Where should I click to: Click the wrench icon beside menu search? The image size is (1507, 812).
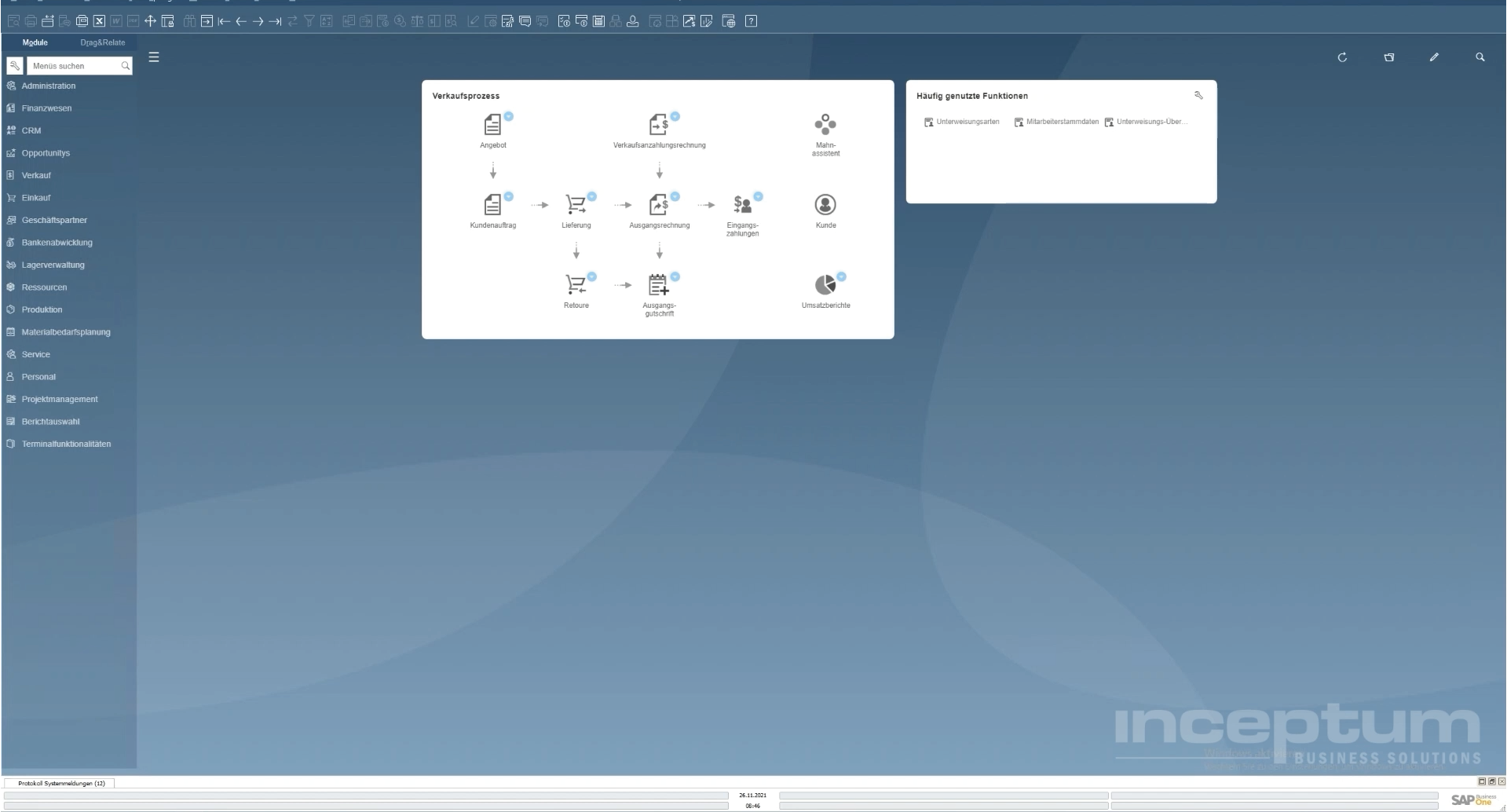(x=14, y=66)
